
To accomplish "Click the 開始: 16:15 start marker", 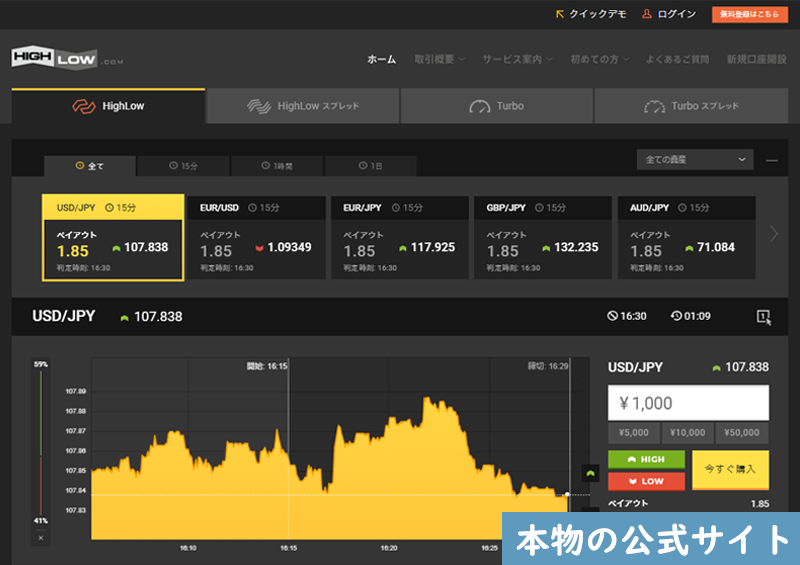I will click(x=267, y=366).
